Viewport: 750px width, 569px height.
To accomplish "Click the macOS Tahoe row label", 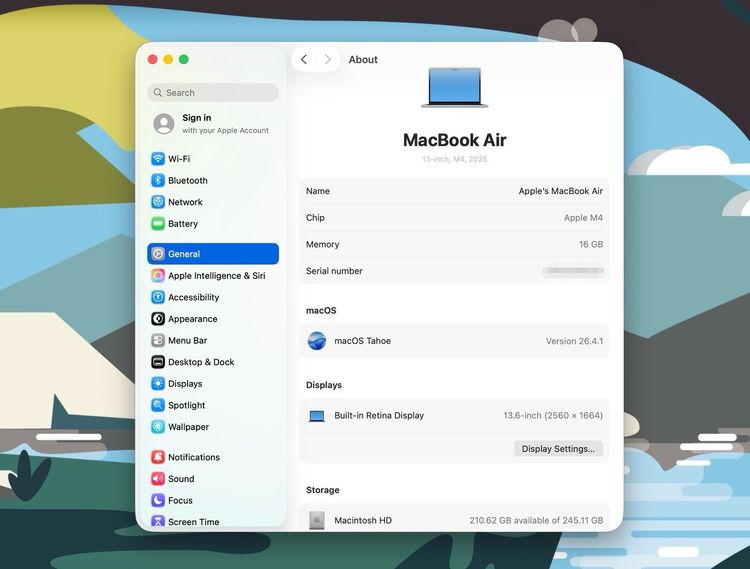I will tap(363, 341).
